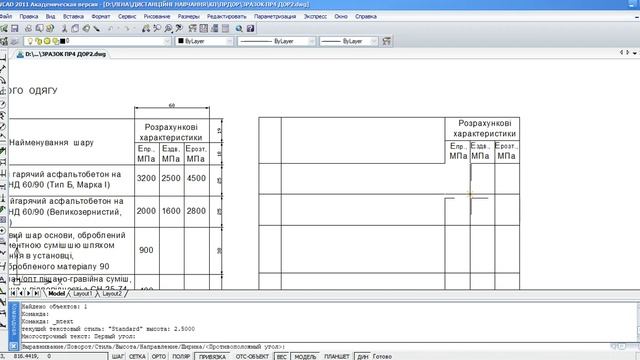Toggle ВЕС lineweight display

(282, 356)
